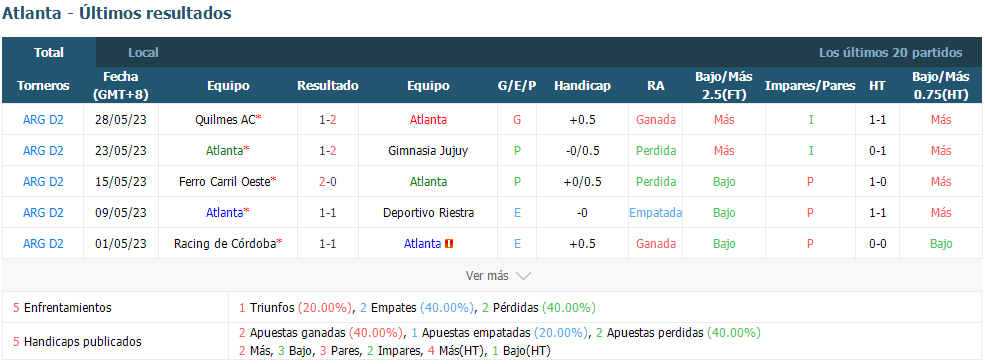Click the Bajo/Más 0.75(HT) header
Image resolution: width=985 pixels, height=364 pixels.
tap(940, 85)
